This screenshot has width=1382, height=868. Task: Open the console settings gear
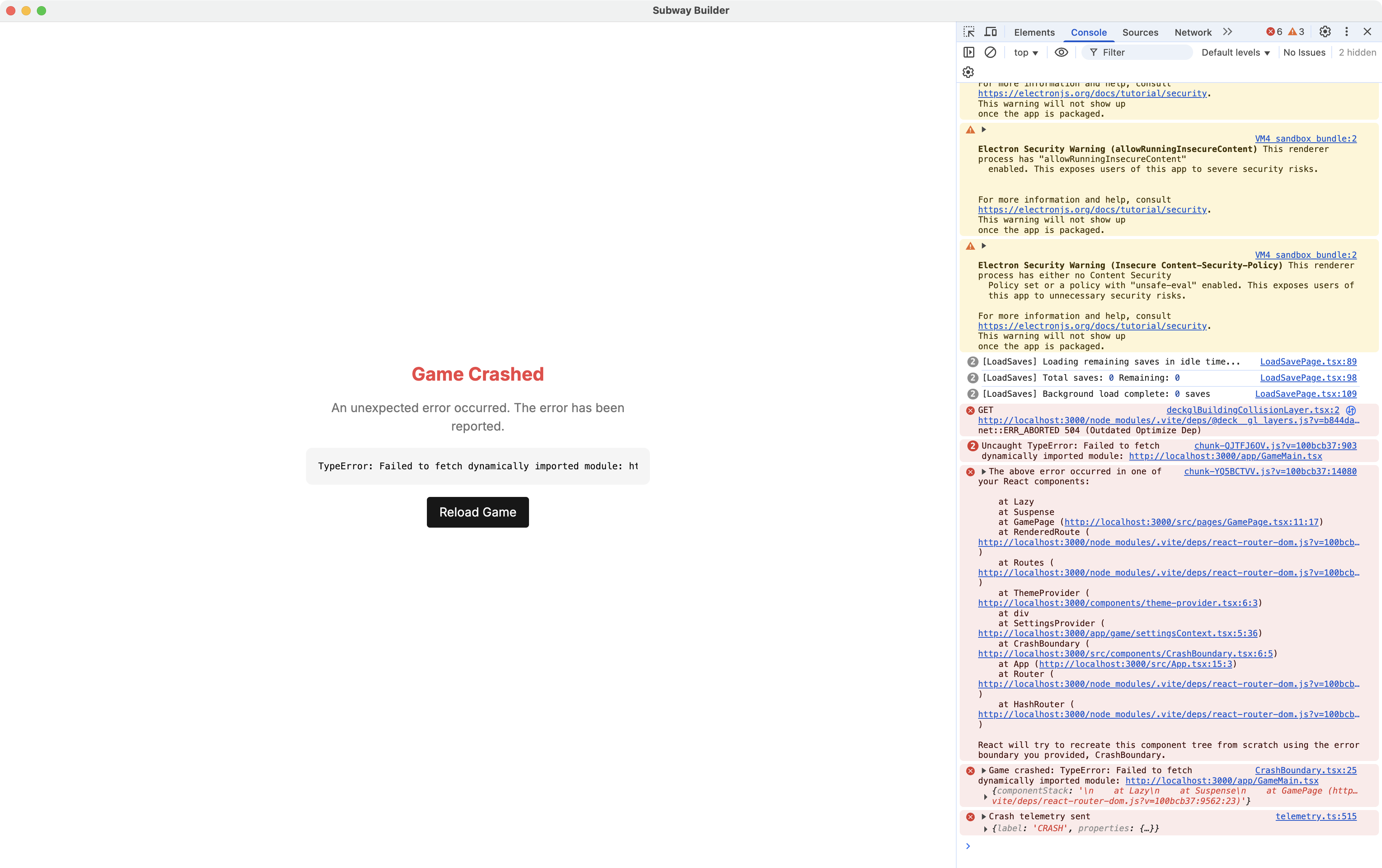(968, 72)
